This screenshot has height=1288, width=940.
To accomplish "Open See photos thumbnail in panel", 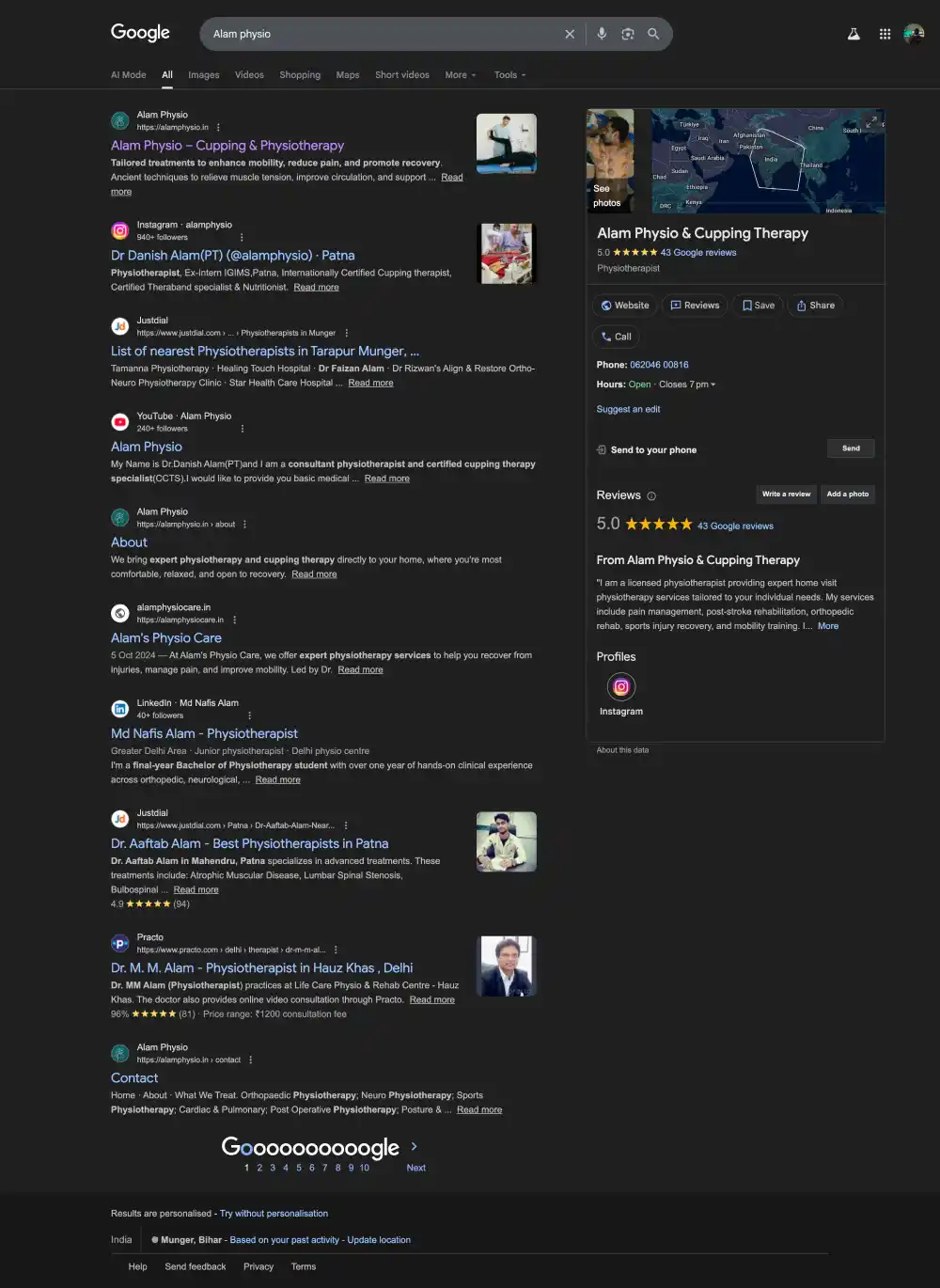I will tap(610, 160).
